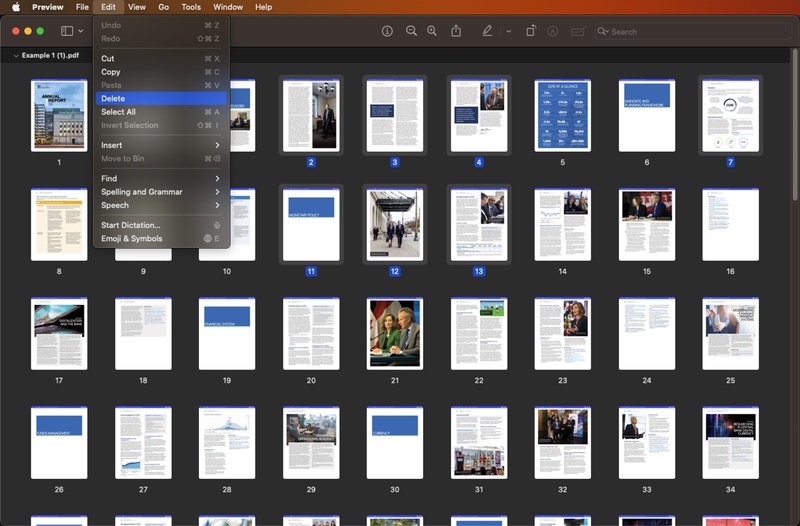Choose Copy in the Edit menu

(x=161, y=72)
